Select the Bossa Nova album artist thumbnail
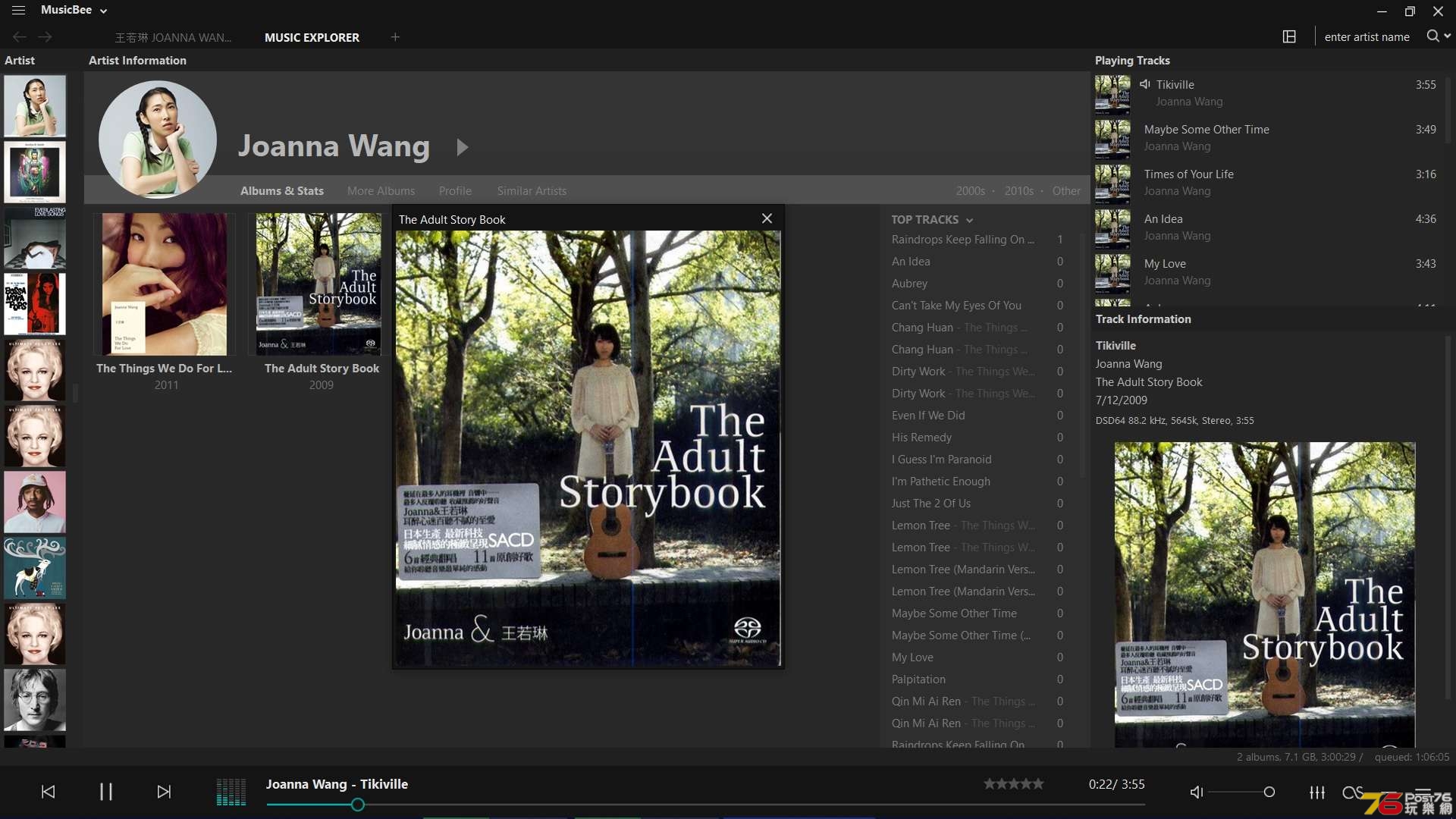This screenshot has height=819, width=1456. click(x=35, y=303)
